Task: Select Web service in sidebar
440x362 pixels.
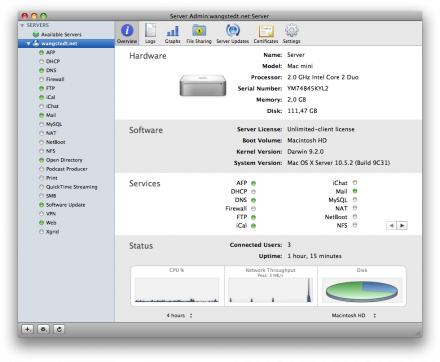Action: [51, 223]
